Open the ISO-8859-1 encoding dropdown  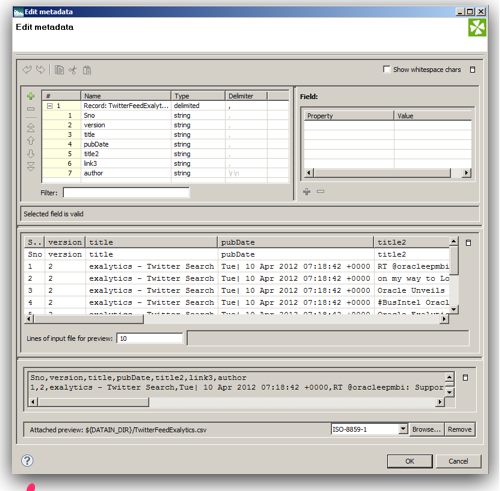403,429
